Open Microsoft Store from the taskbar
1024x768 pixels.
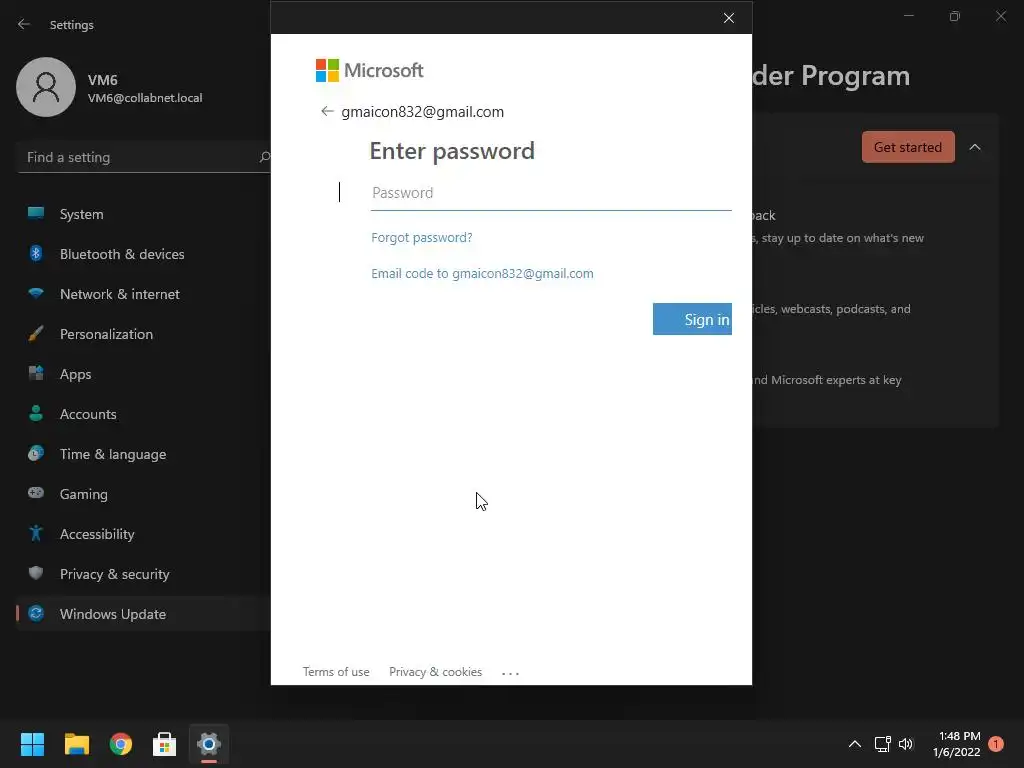tap(165, 744)
